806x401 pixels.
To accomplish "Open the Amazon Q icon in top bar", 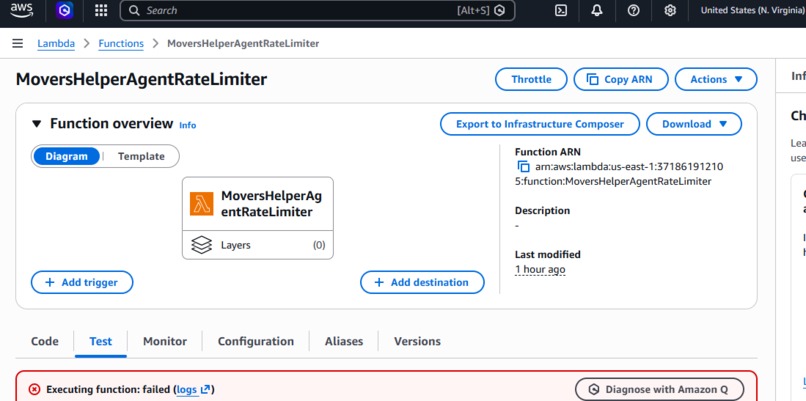I will 64,10.
